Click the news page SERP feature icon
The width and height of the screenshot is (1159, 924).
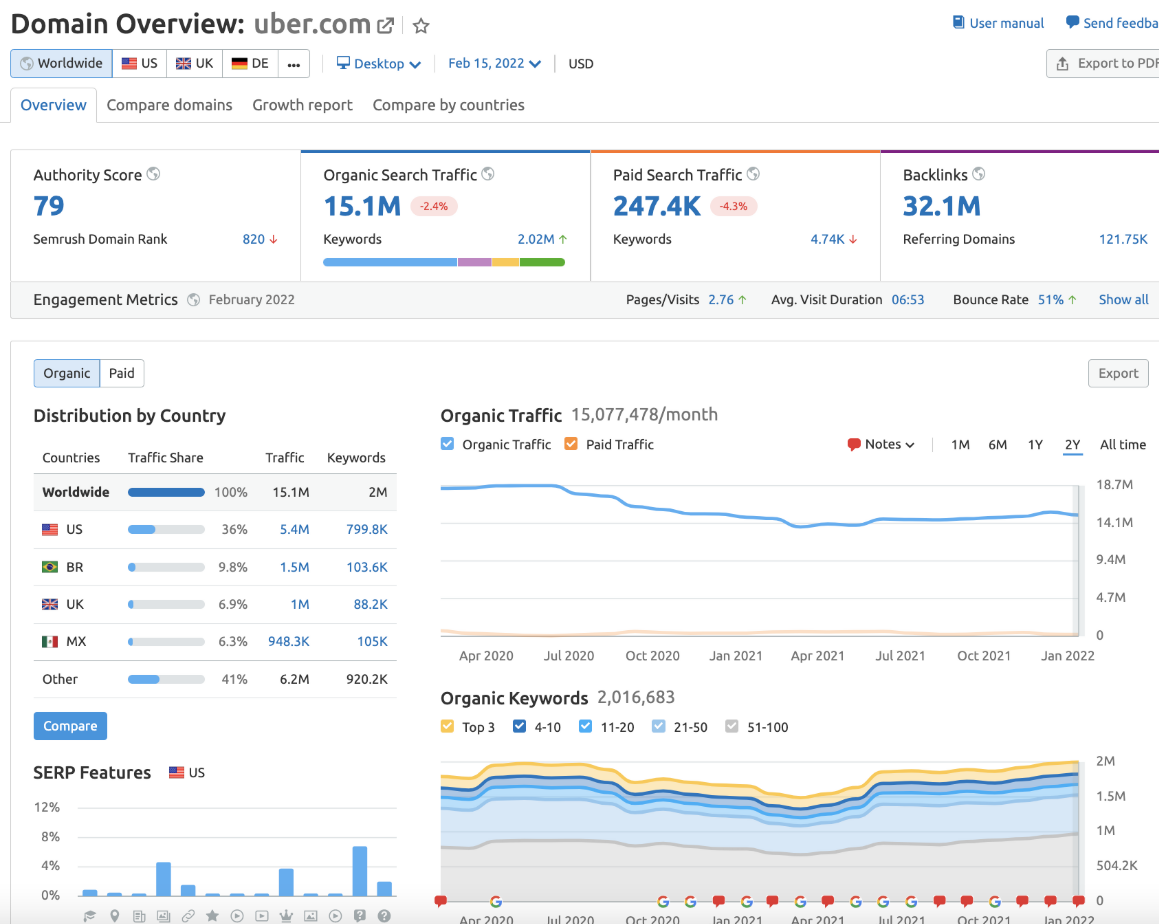(x=139, y=916)
